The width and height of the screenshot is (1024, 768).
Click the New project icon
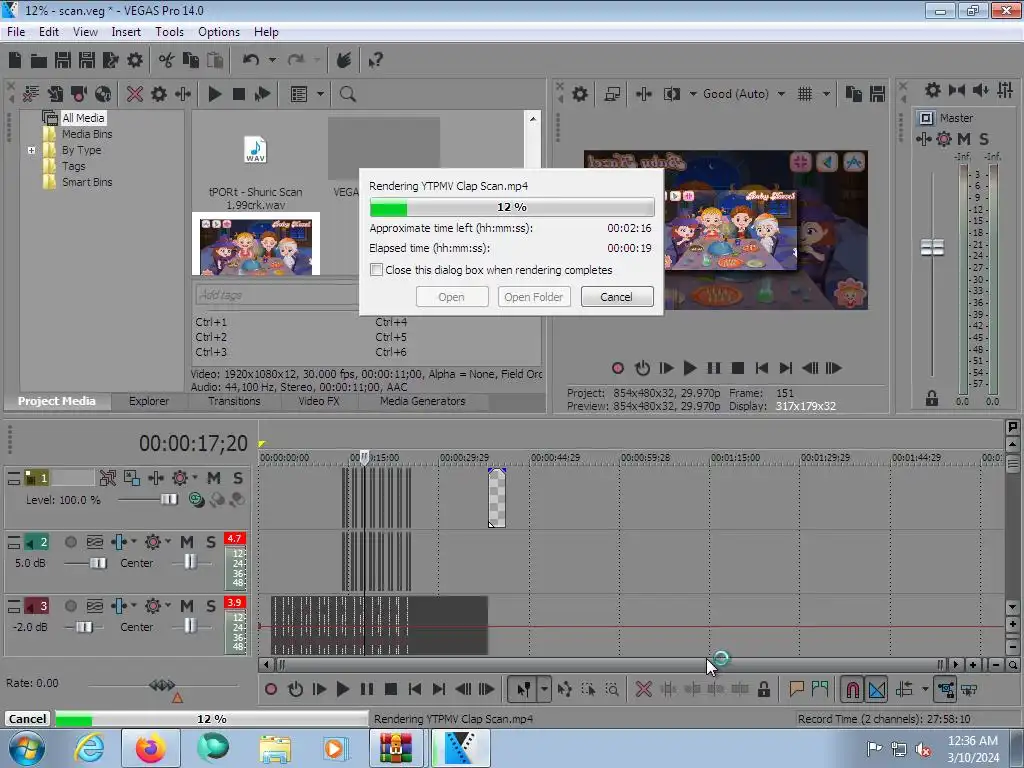click(x=14, y=61)
